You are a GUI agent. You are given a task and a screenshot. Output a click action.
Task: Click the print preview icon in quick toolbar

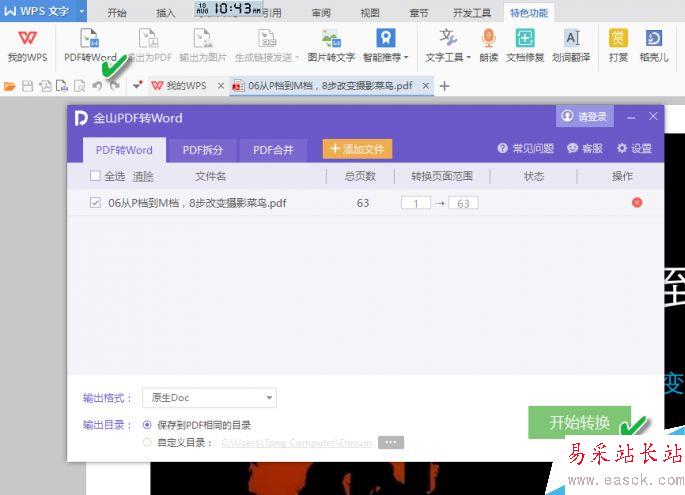pyautogui.click(x=80, y=86)
